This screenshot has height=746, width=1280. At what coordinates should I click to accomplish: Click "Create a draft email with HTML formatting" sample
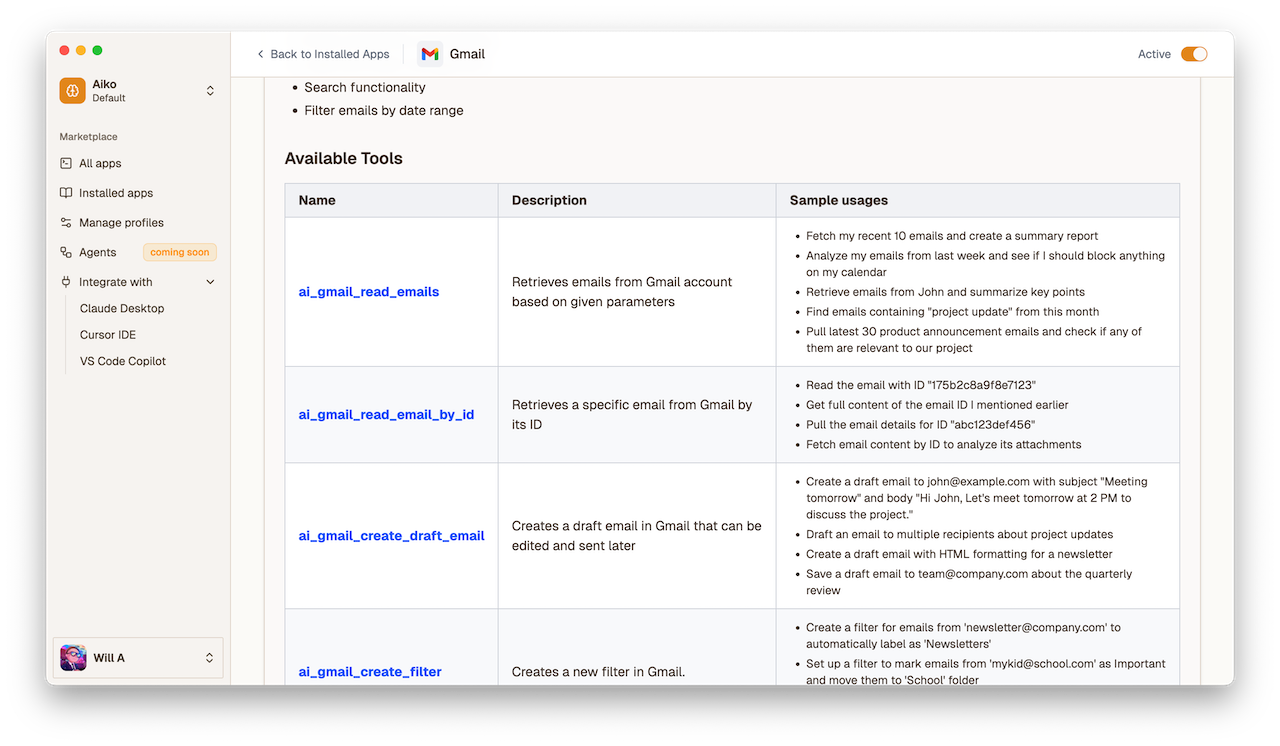pyautogui.click(x=959, y=554)
